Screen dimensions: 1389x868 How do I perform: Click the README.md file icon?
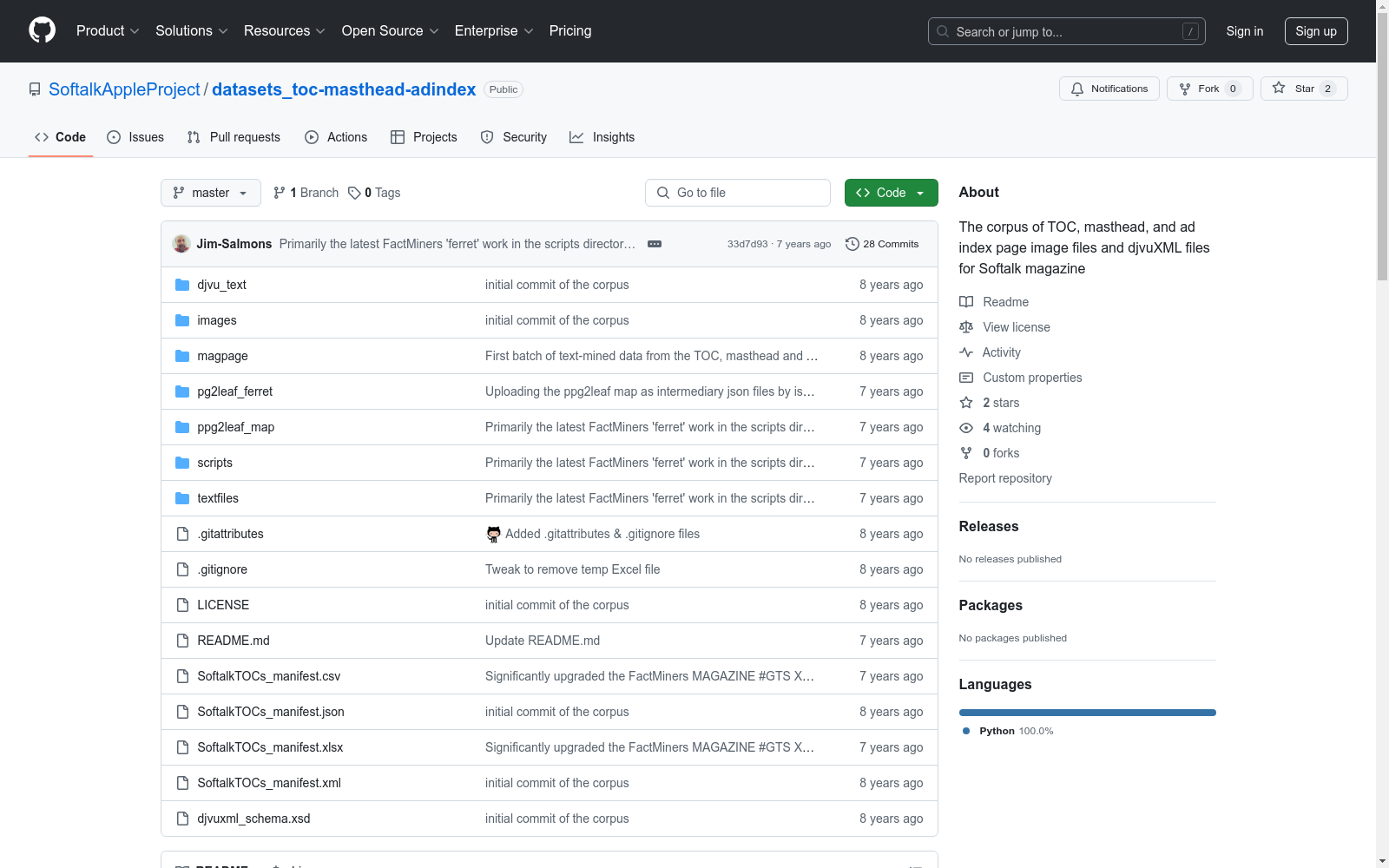click(182, 641)
